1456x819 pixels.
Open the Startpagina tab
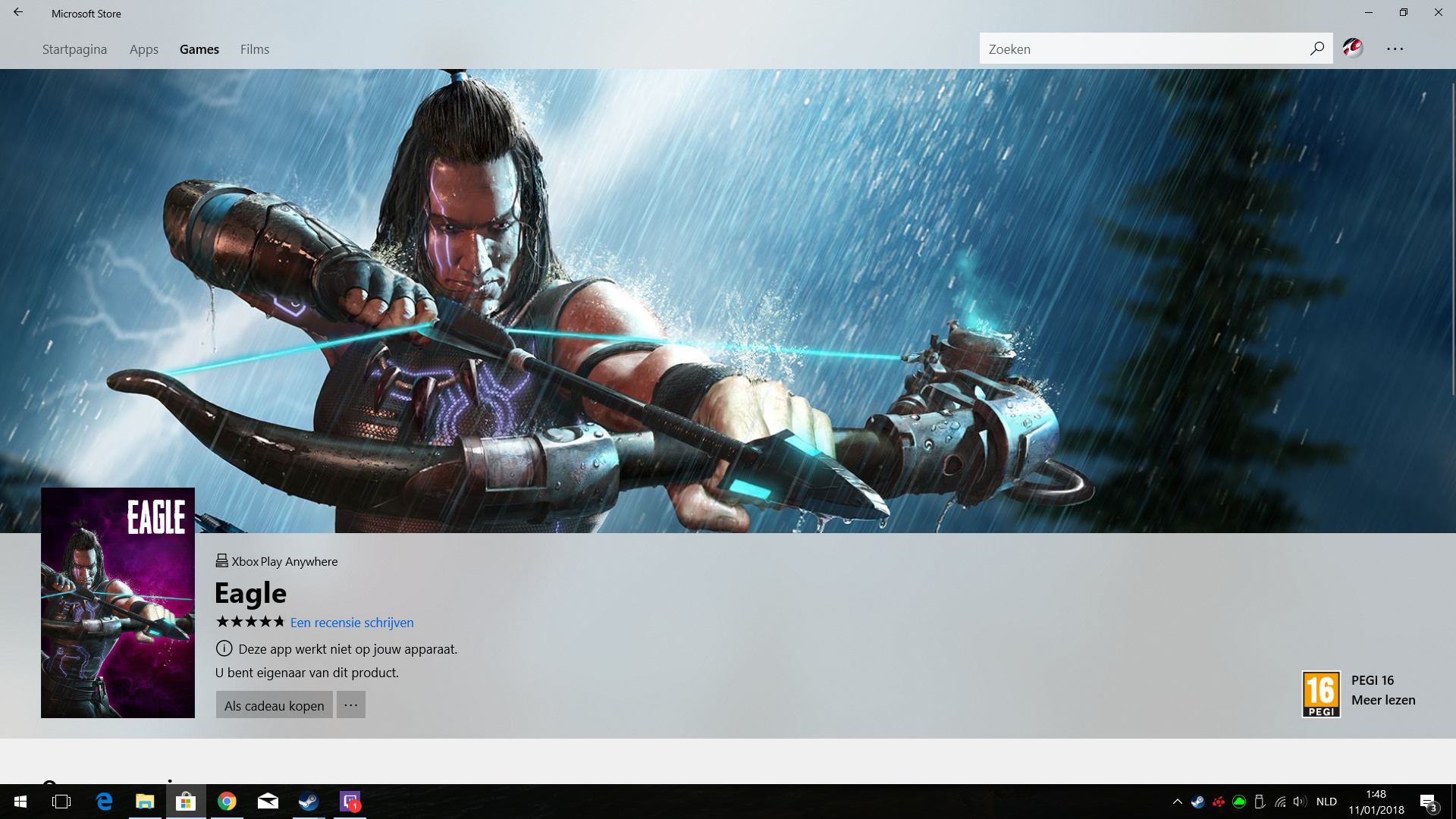point(74,49)
